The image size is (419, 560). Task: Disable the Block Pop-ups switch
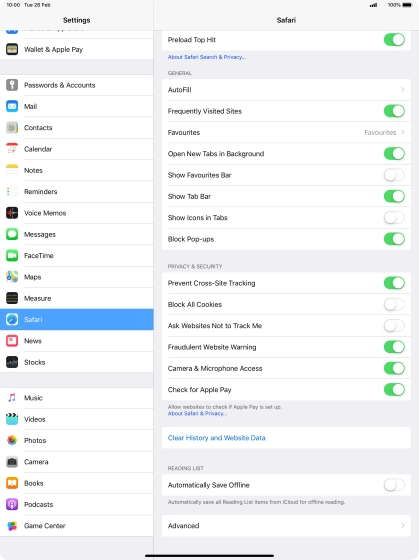(x=394, y=239)
